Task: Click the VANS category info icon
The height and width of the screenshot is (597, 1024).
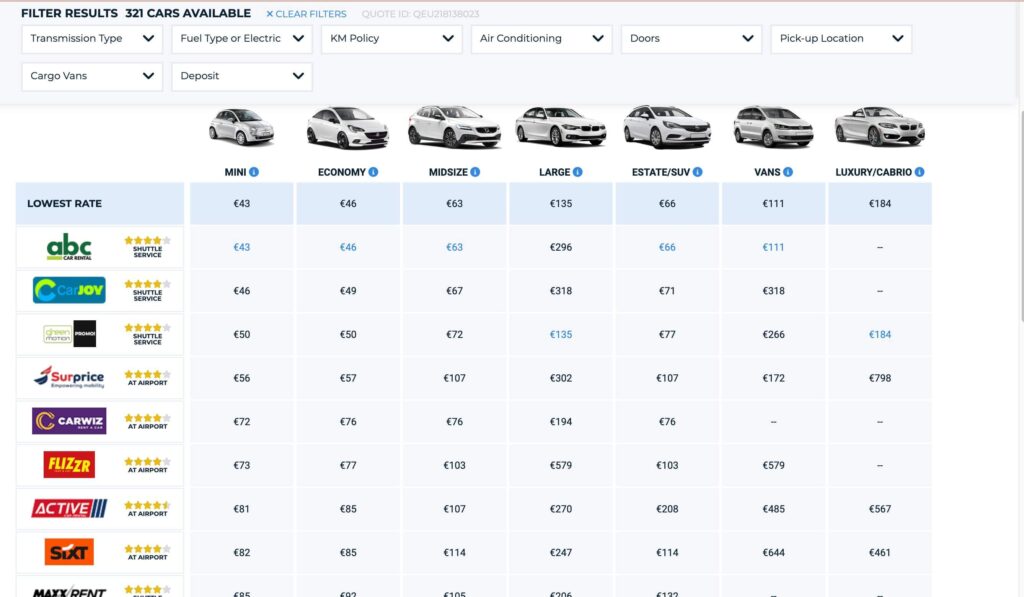Action: pos(788,172)
